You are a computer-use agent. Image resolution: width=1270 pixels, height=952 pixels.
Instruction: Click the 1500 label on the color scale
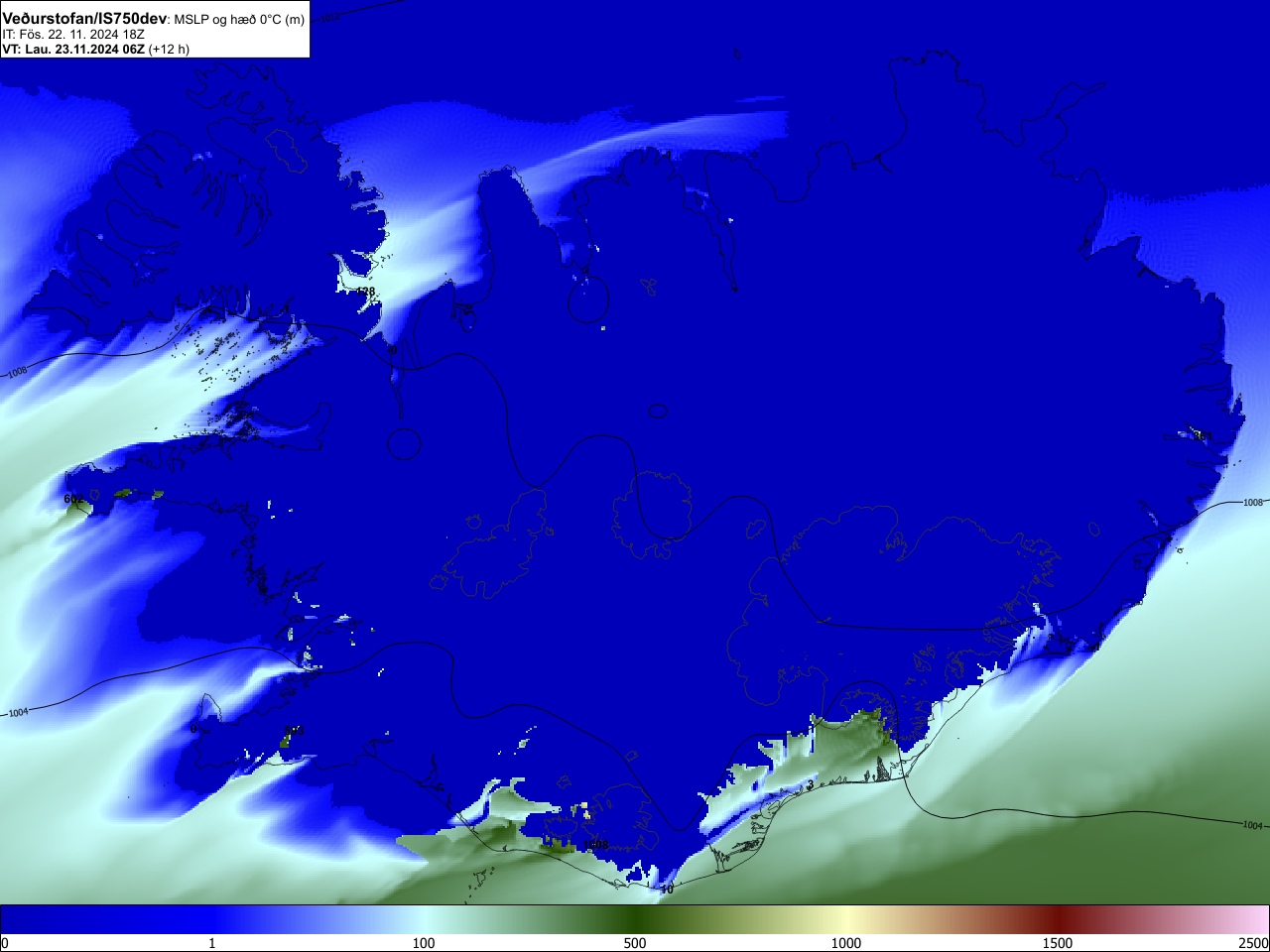(x=1058, y=943)
